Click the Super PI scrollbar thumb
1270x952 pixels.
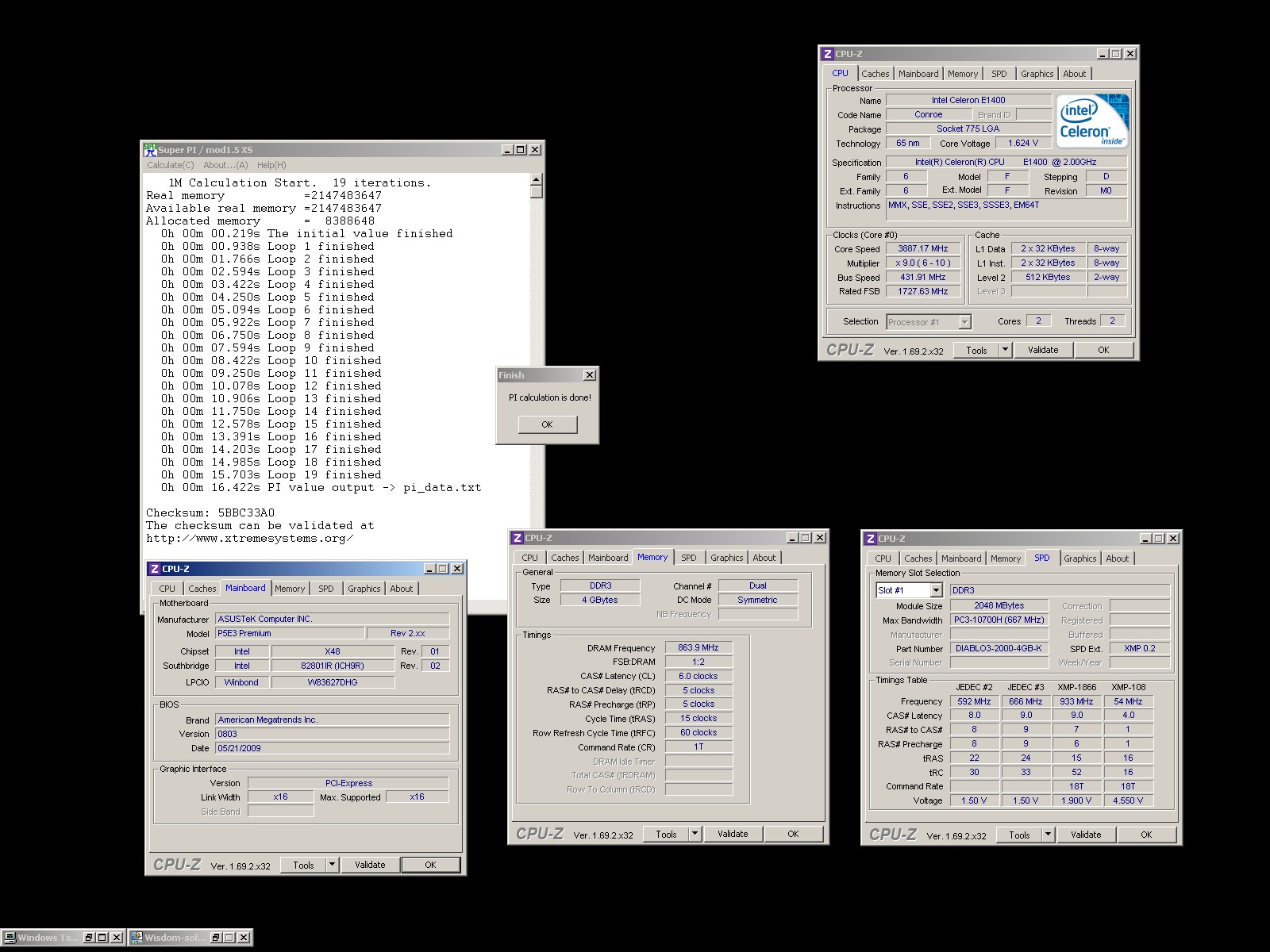point(537,192)
